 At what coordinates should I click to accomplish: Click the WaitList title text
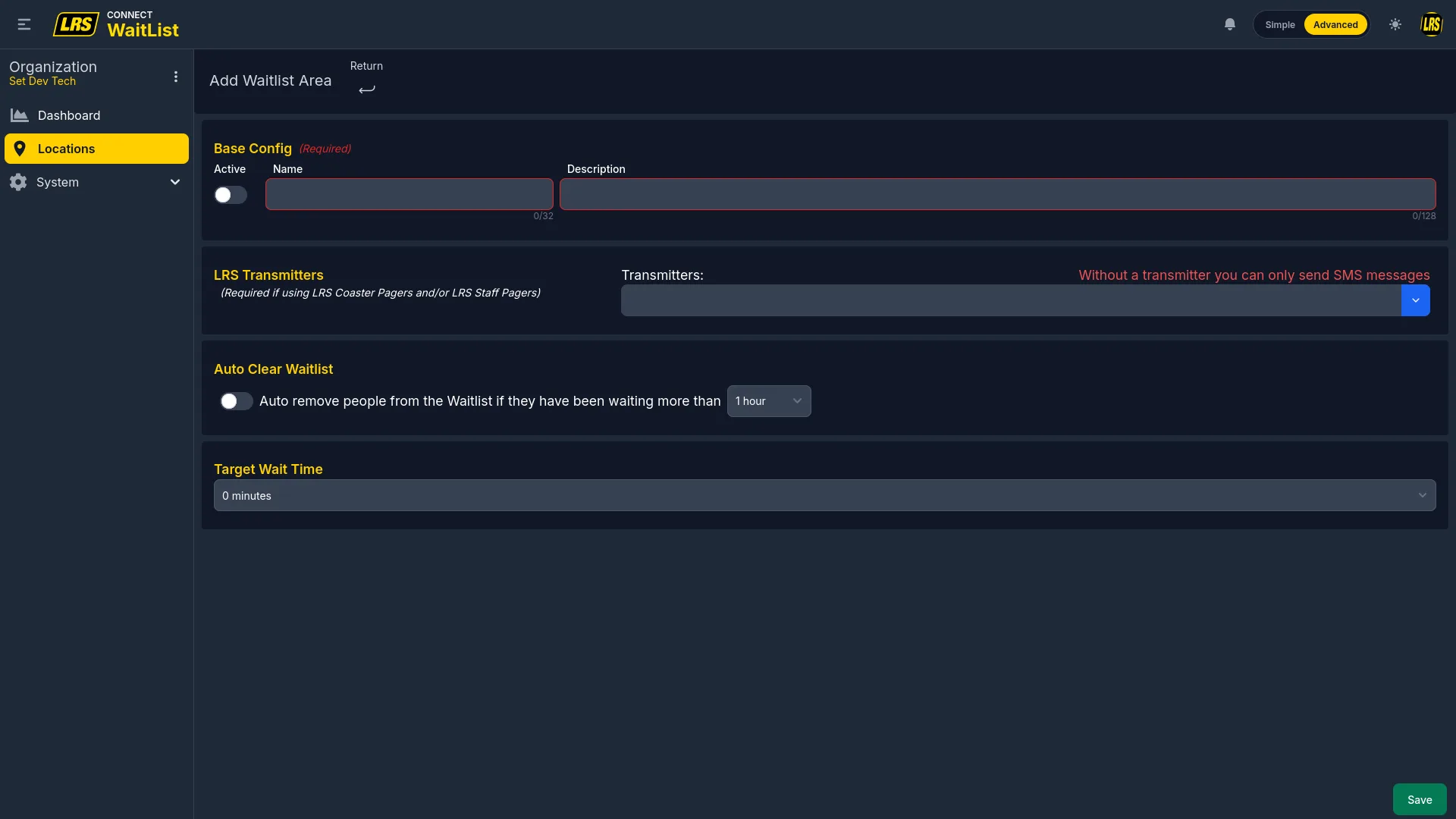pos(143,30)
